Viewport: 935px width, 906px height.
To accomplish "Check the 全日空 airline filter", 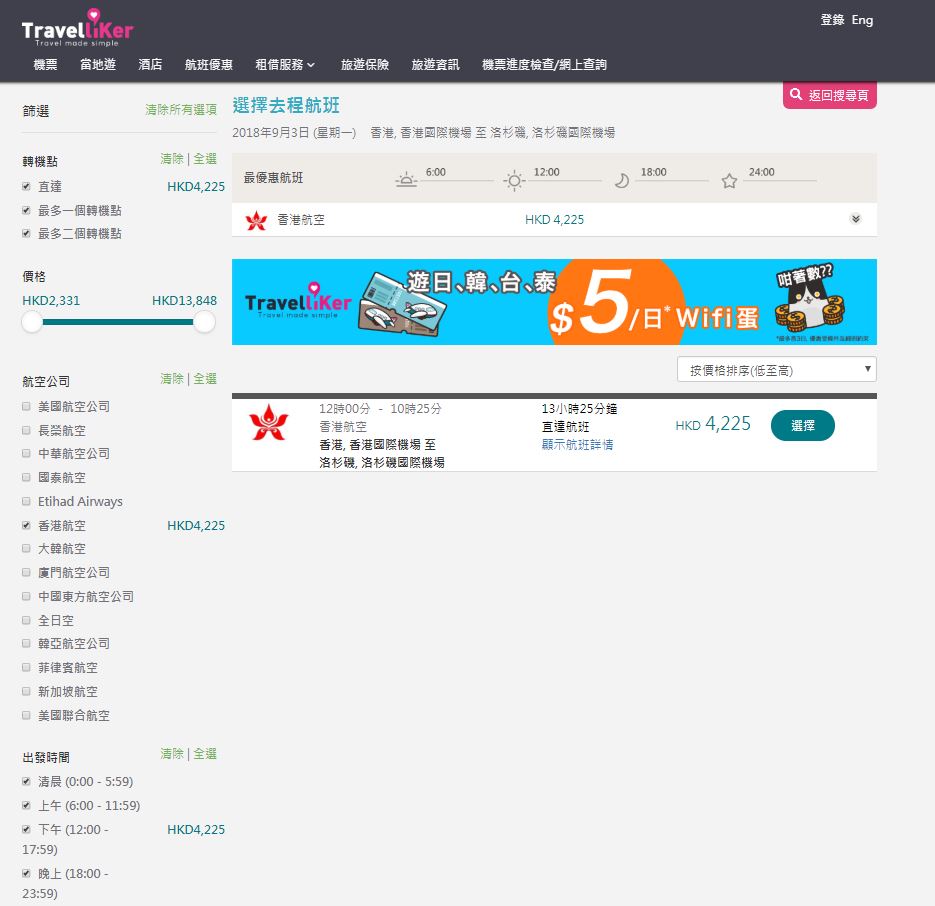I will pyautogui.click(x=26, y=620).
